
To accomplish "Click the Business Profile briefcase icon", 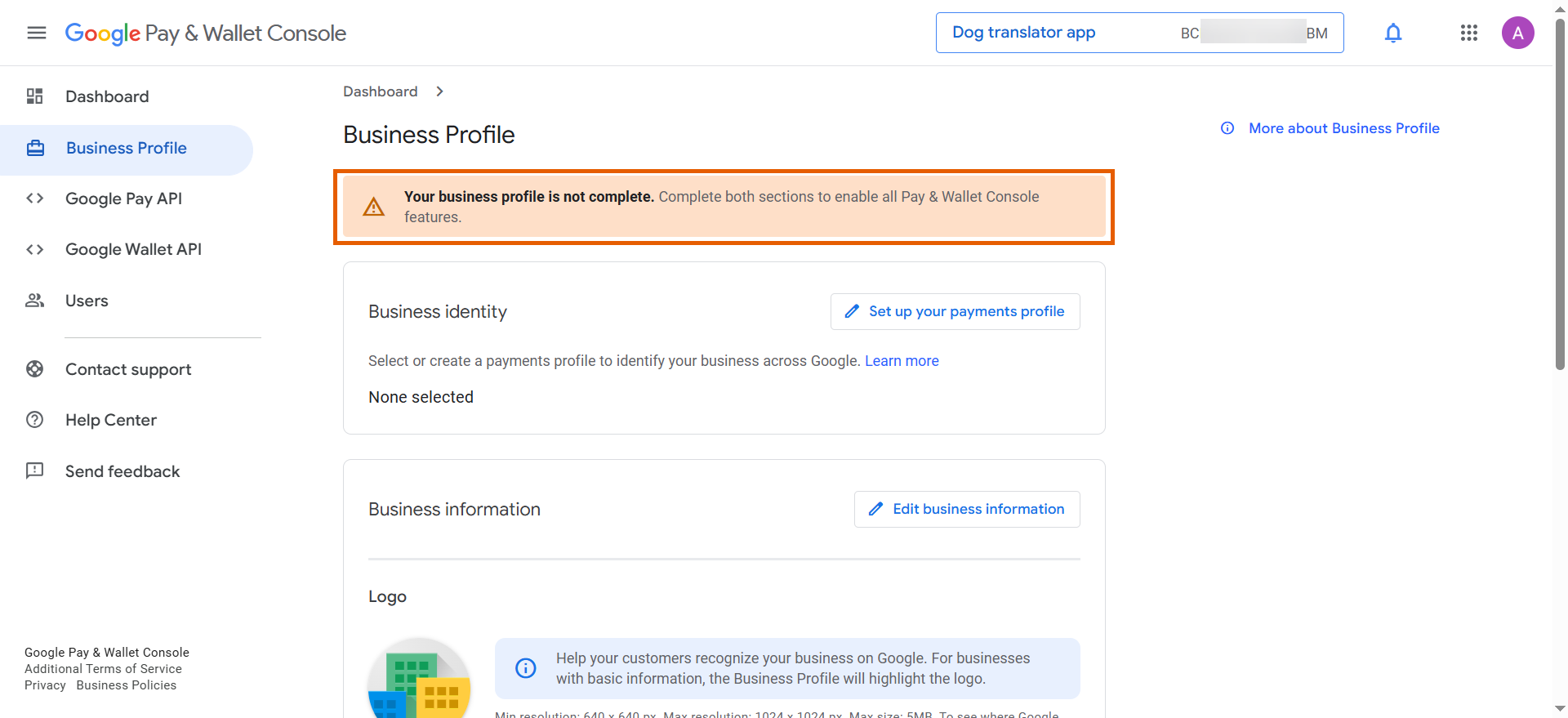I will [x=35, y=148].
